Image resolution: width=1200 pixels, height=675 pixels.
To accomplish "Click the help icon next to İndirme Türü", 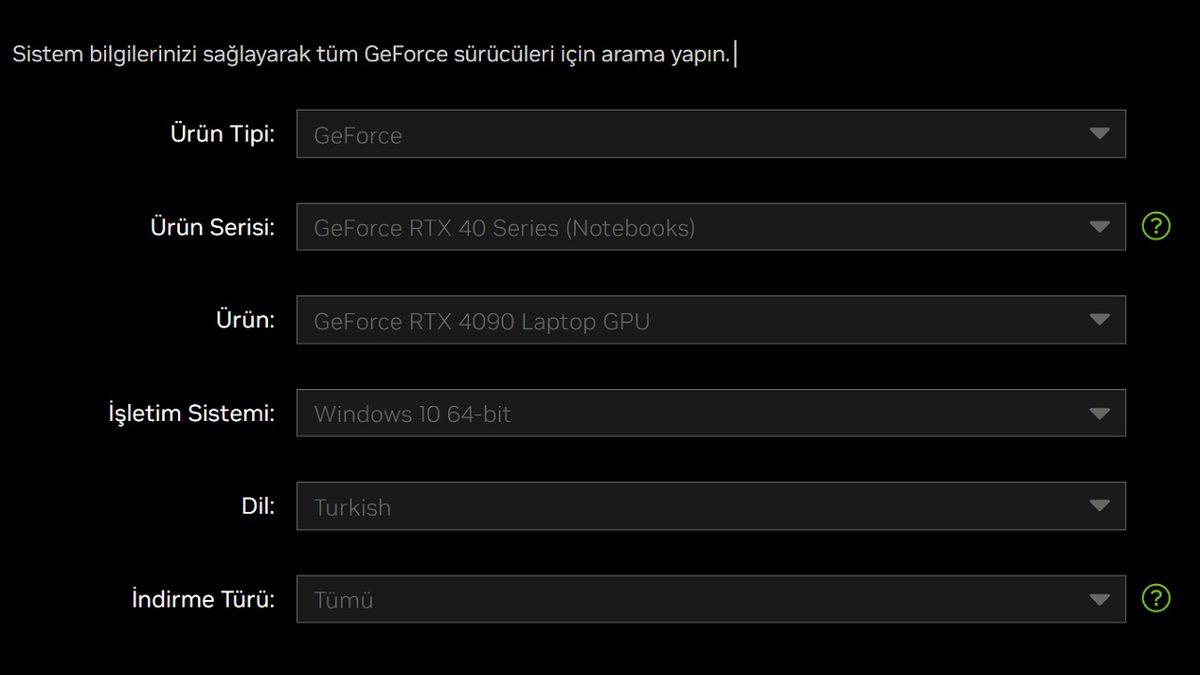I will pyautogui.click(x=1155, y=599).
